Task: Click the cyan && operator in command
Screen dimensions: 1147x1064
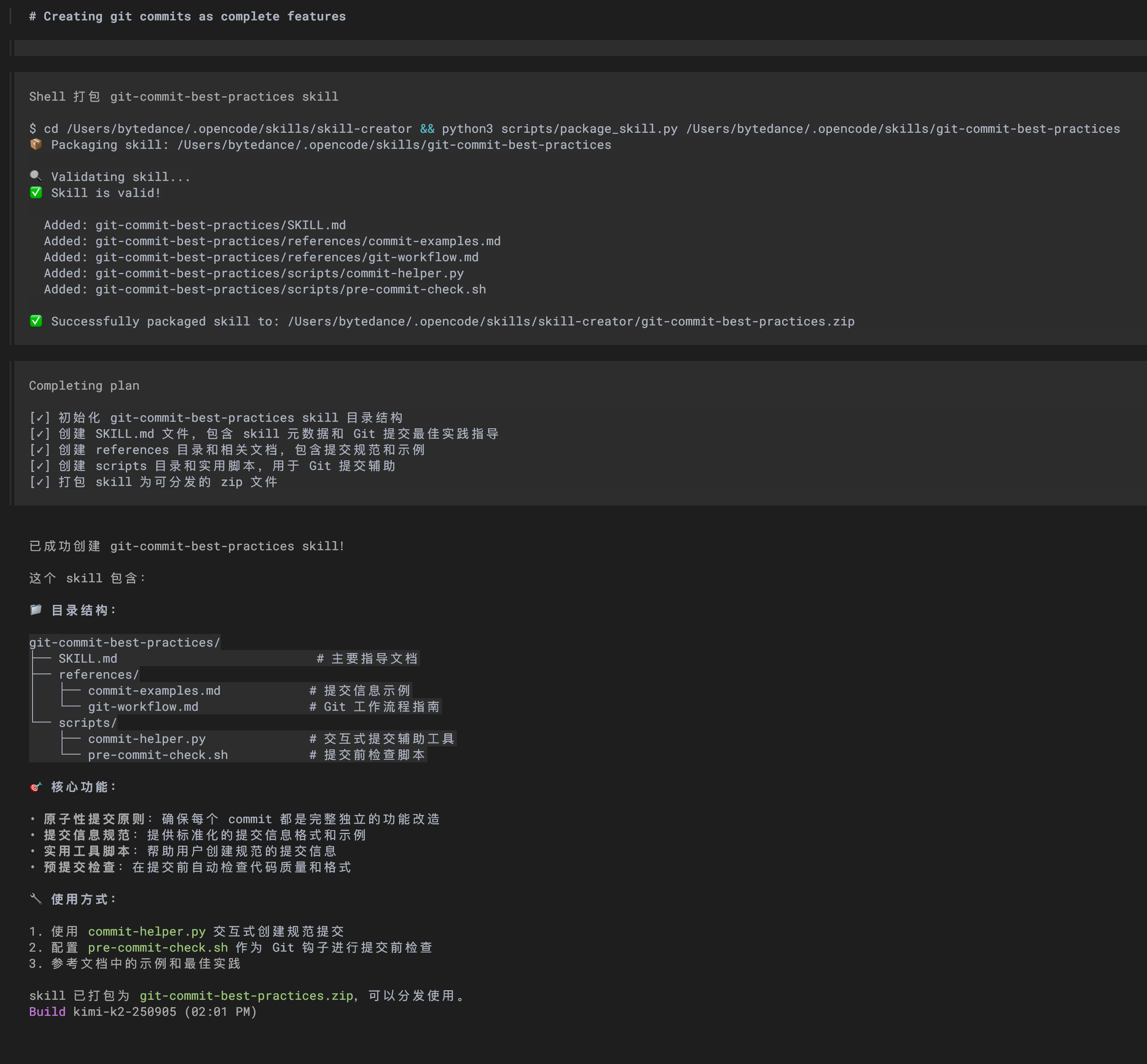Action: point(427,128)
